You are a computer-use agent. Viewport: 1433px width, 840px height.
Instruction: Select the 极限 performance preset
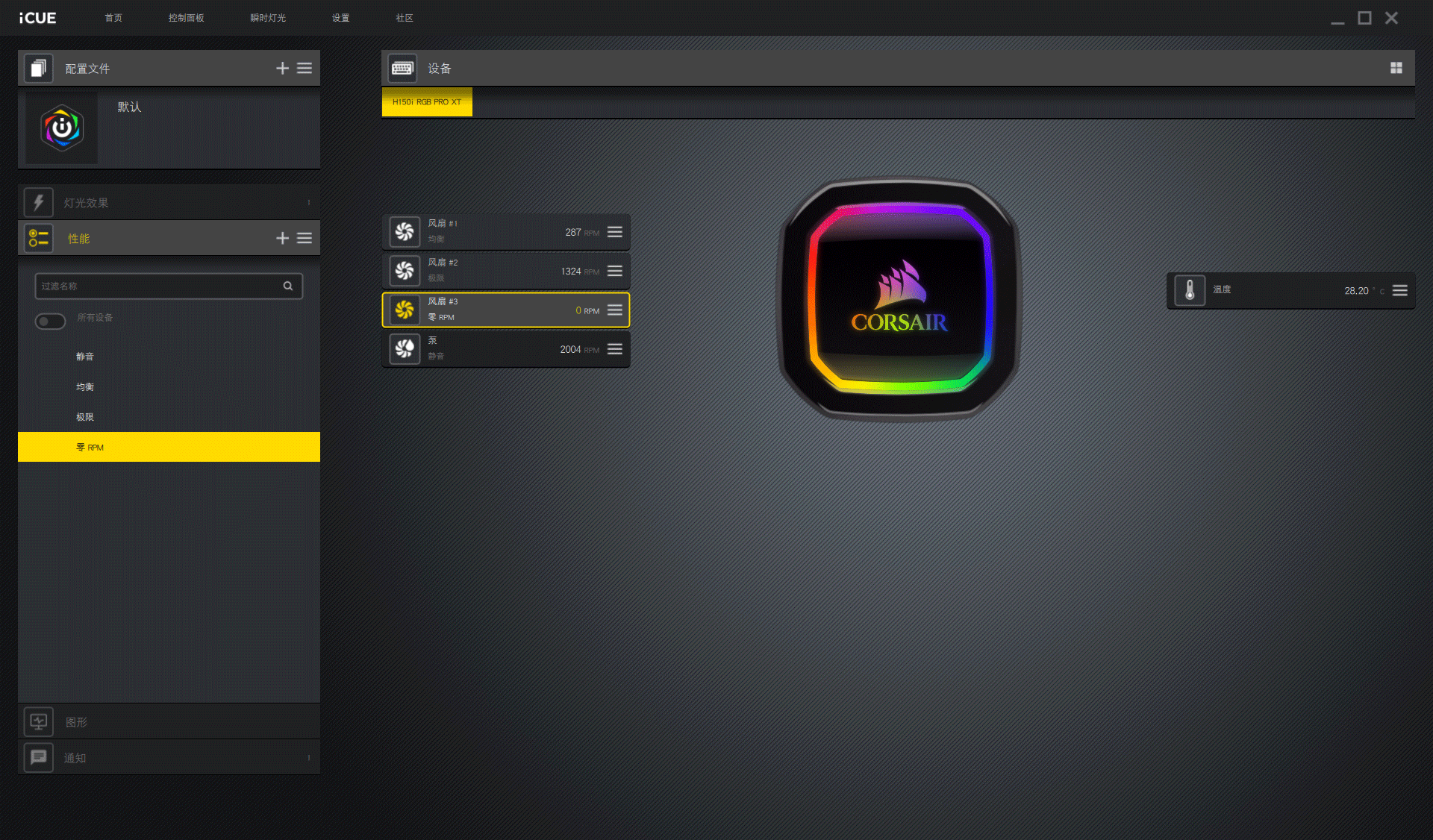169,417
